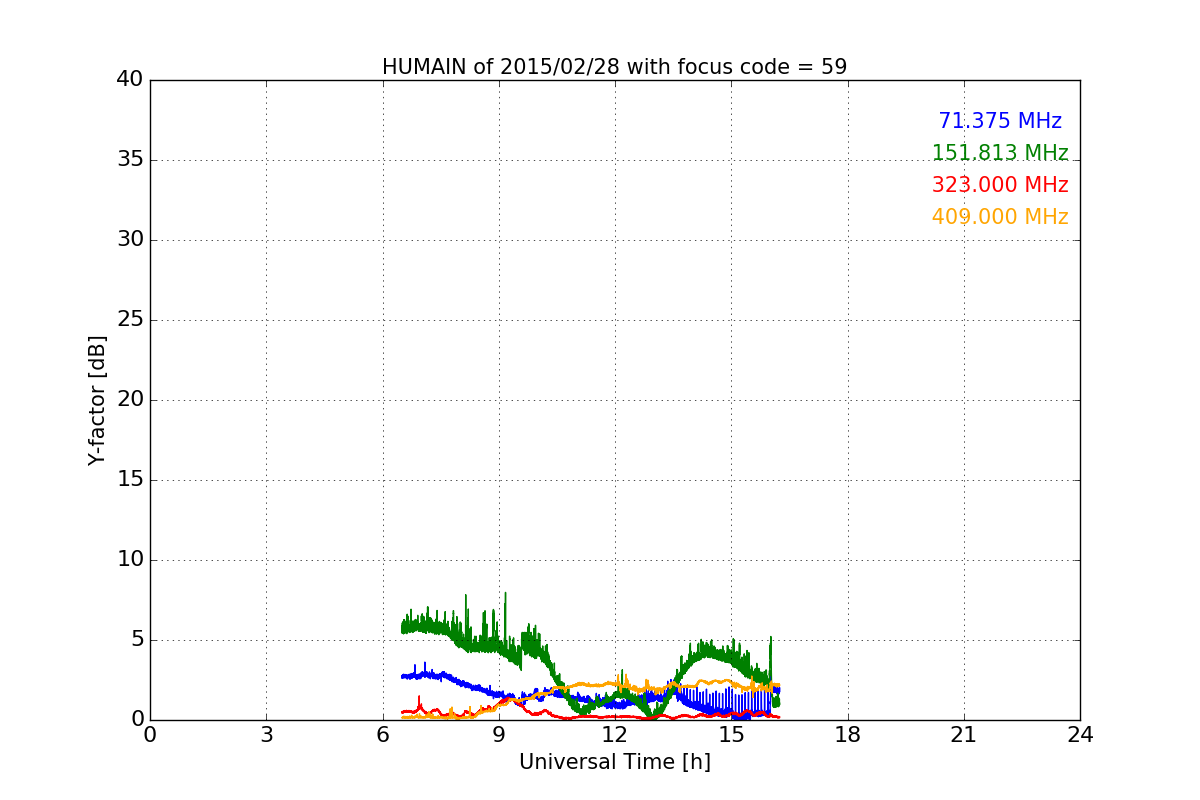
Task: Click the y-axis tick label 35
Action: pos(130,160)
